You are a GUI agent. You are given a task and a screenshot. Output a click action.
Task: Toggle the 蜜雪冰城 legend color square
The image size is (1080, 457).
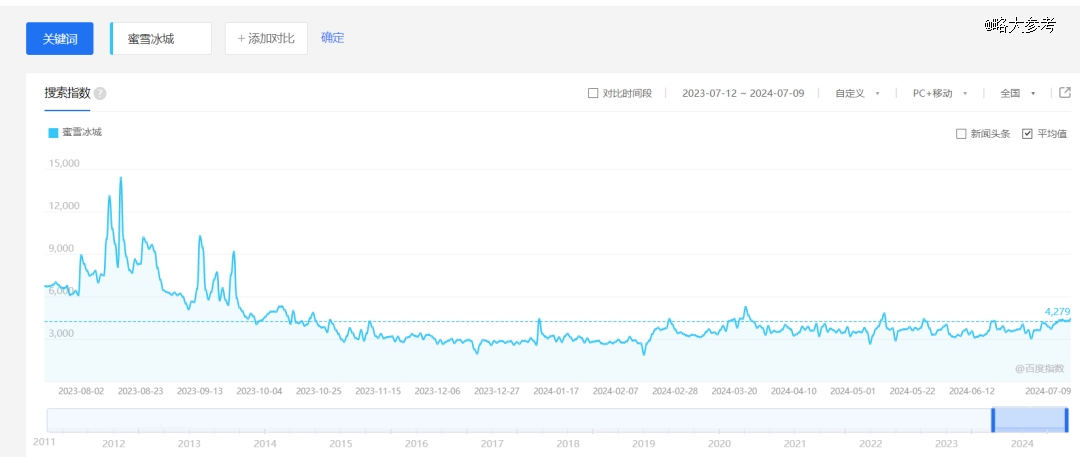pos(53,132)
